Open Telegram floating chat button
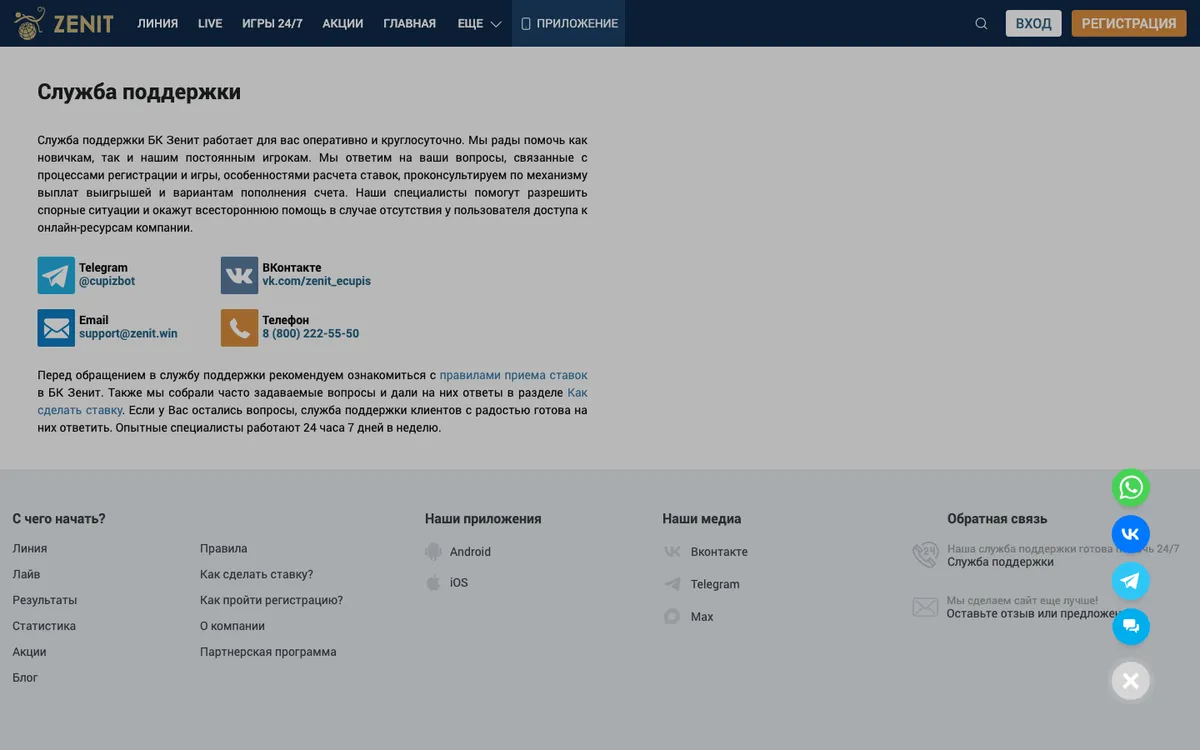The height and width of the screenshot is (750, 1200). (x=1131, y=581)
